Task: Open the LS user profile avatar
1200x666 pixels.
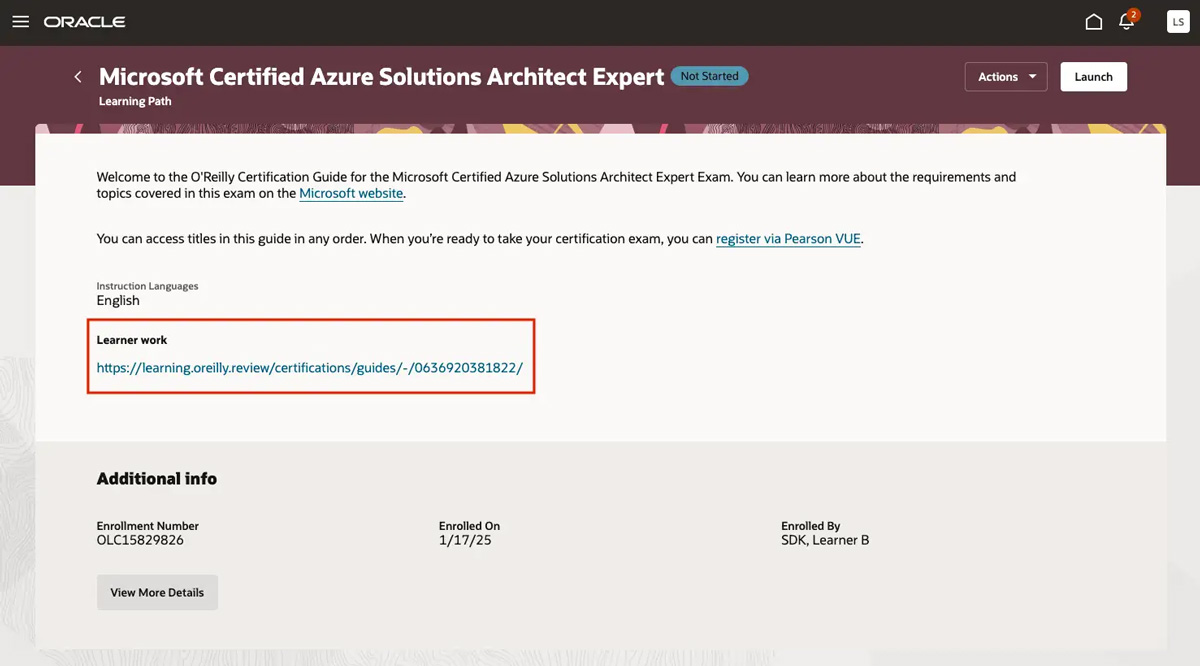Action: [x=1177, y=22]
